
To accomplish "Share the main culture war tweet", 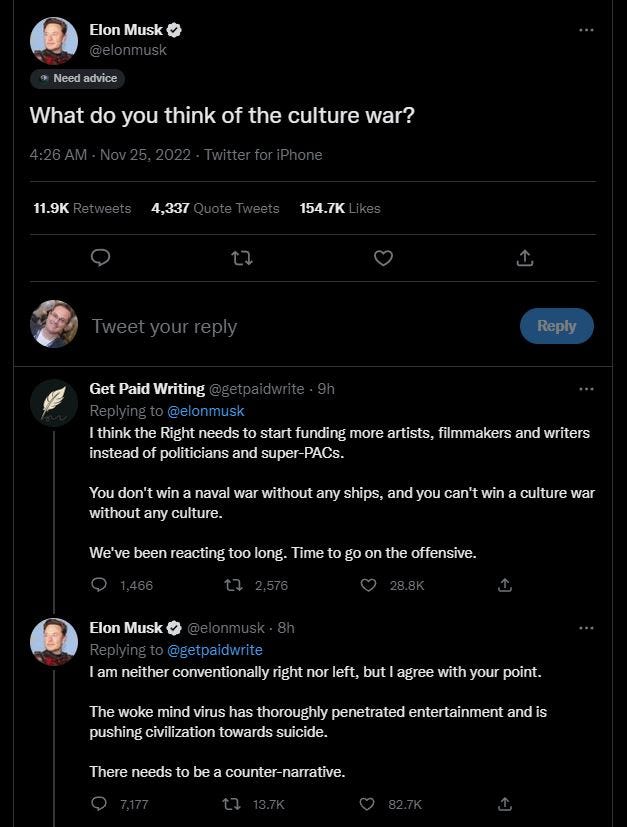I will (x=524, y=258).
